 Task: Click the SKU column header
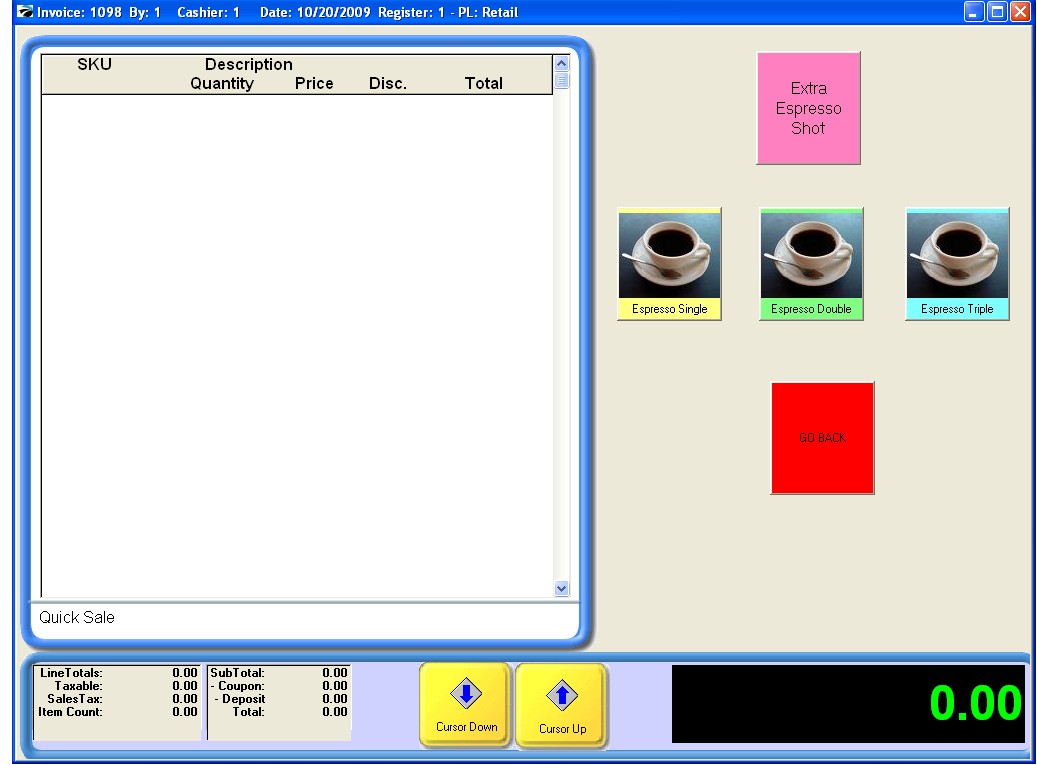click(94, 65)
